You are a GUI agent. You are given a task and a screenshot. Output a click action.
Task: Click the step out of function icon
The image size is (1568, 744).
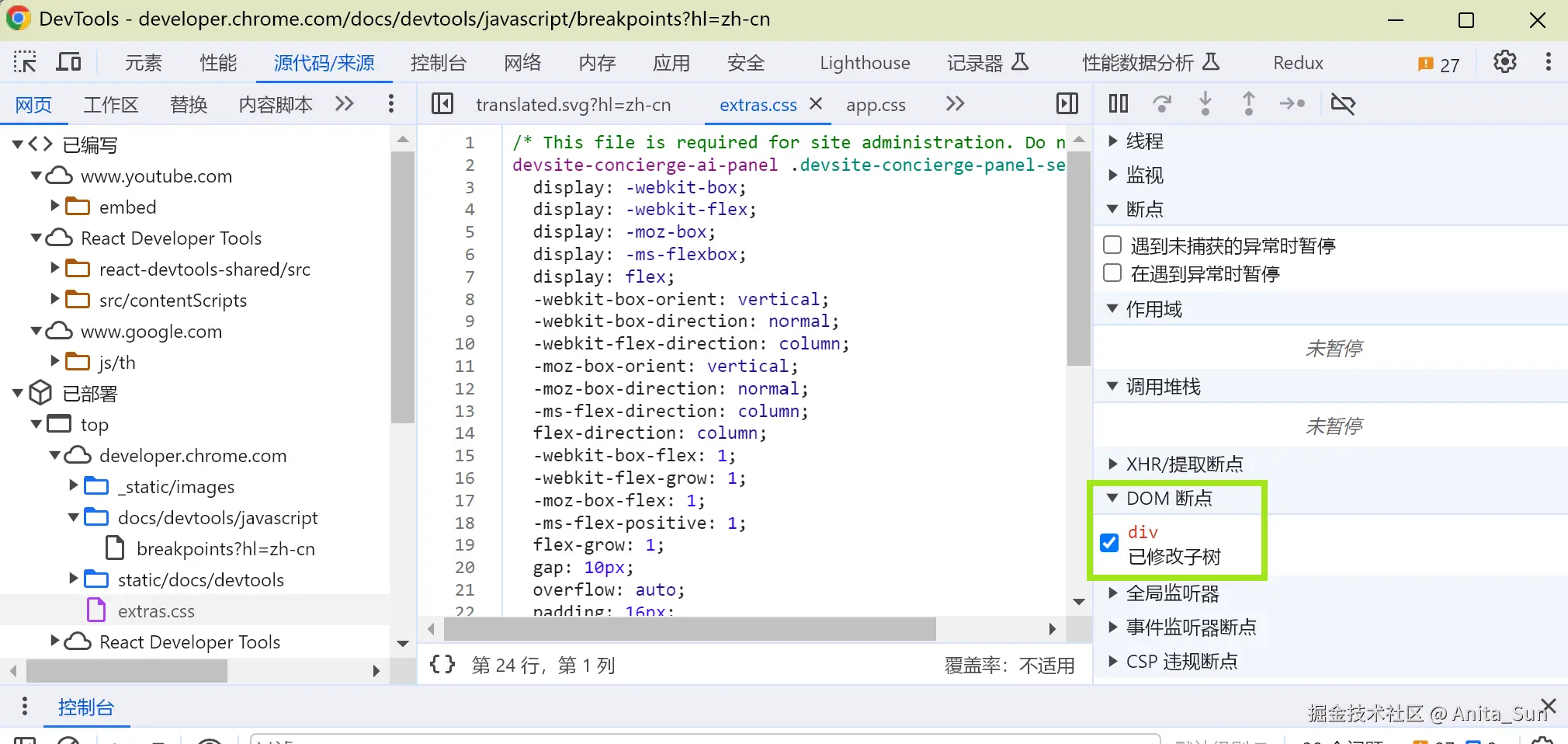[1249, 103]
